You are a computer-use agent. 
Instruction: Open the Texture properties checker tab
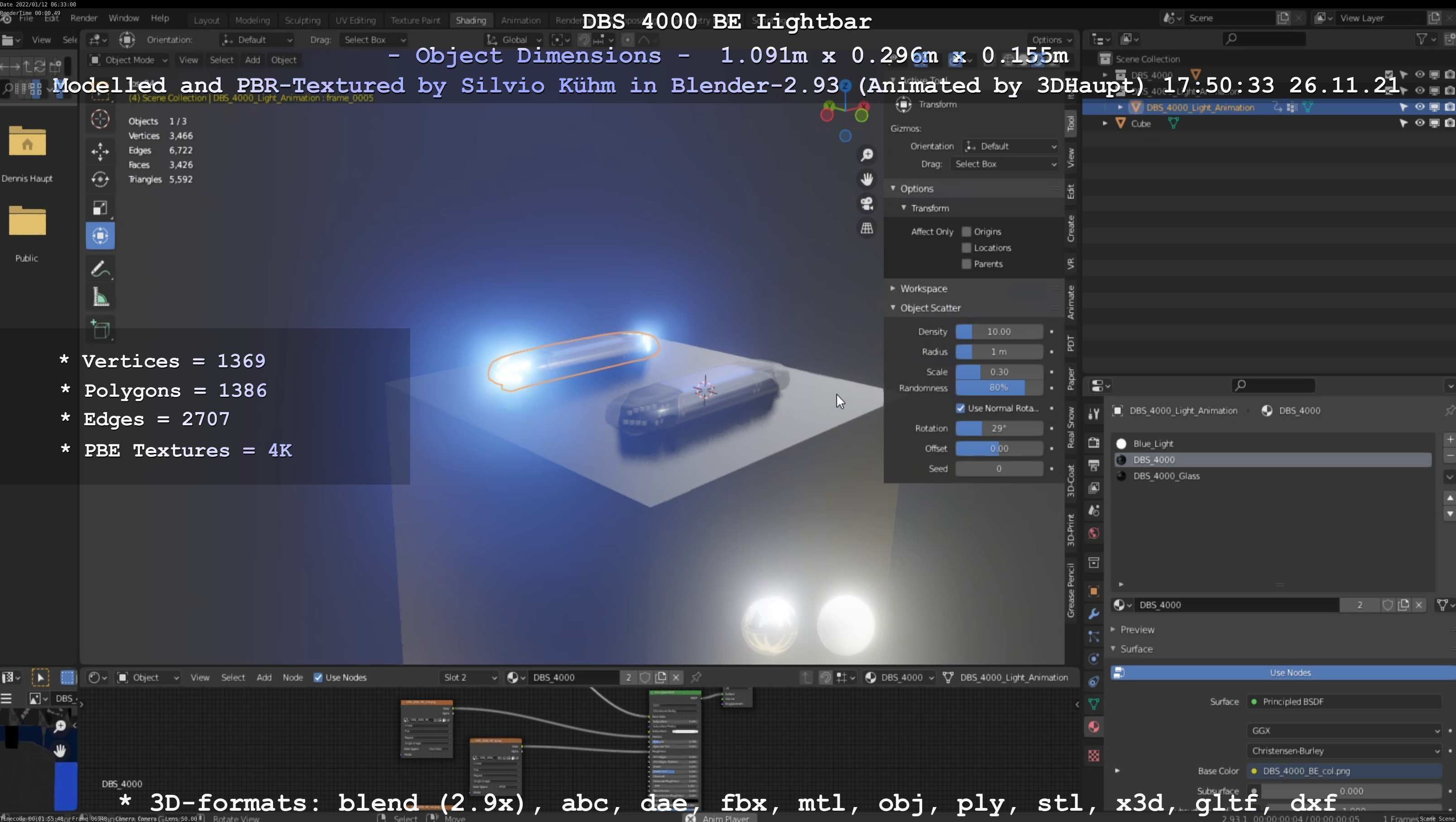[1094, 756]
